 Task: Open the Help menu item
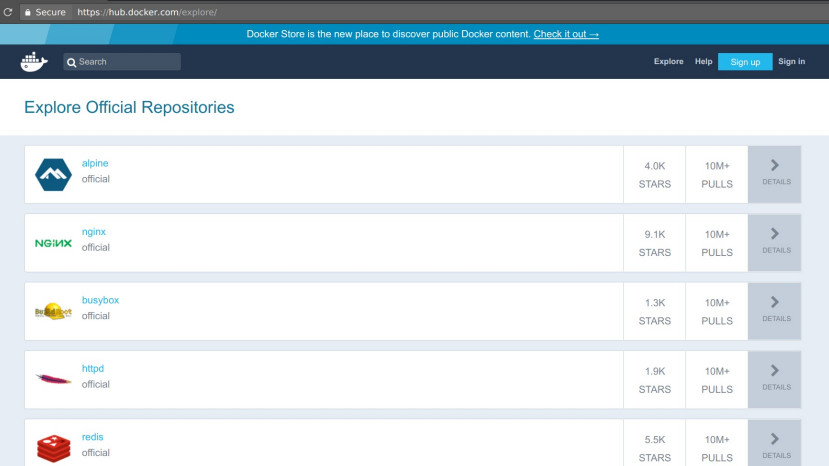click(x=703, y=61)
